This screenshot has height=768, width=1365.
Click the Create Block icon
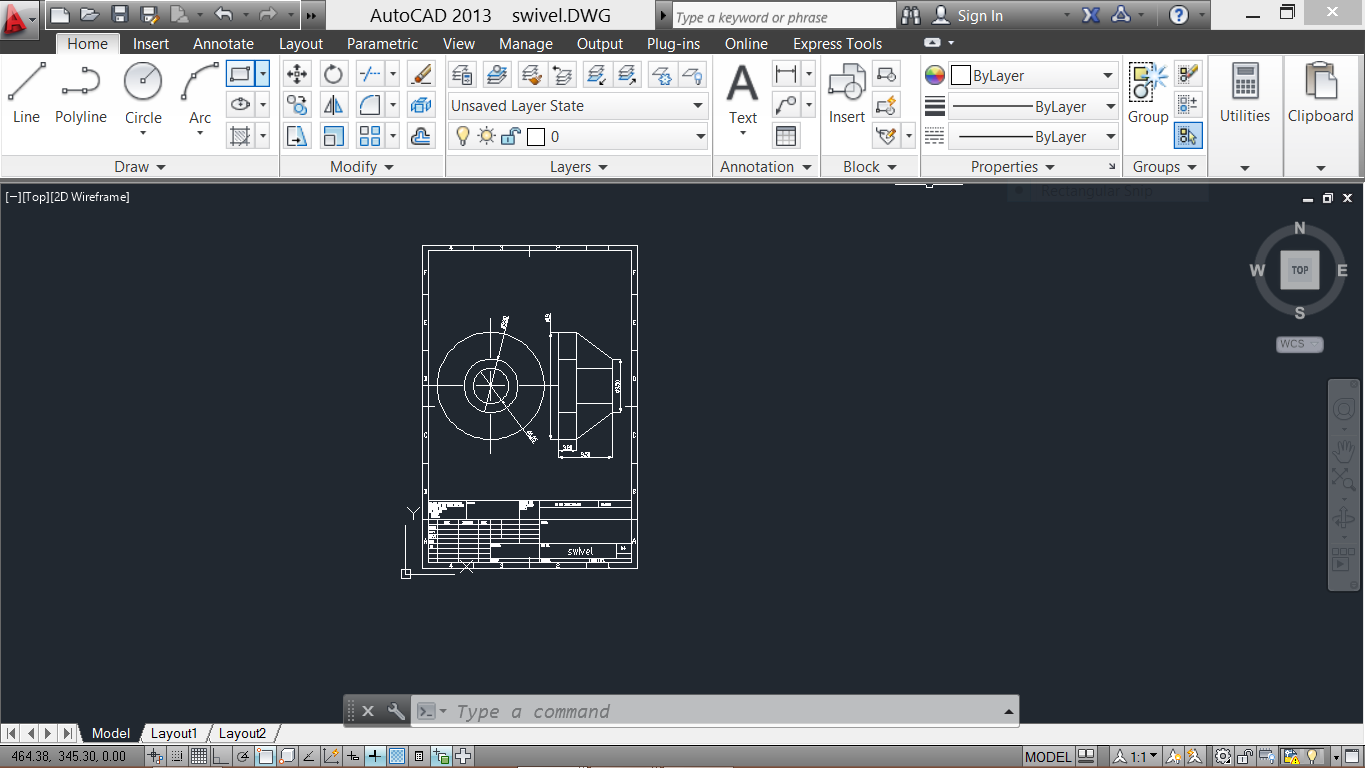pos(886,74)
